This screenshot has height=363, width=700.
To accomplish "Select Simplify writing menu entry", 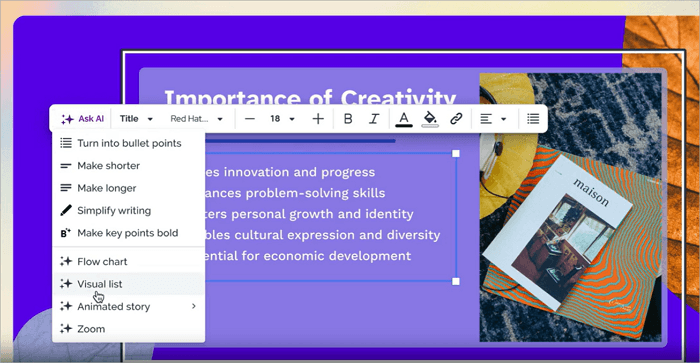I will (x=129, y=210).
